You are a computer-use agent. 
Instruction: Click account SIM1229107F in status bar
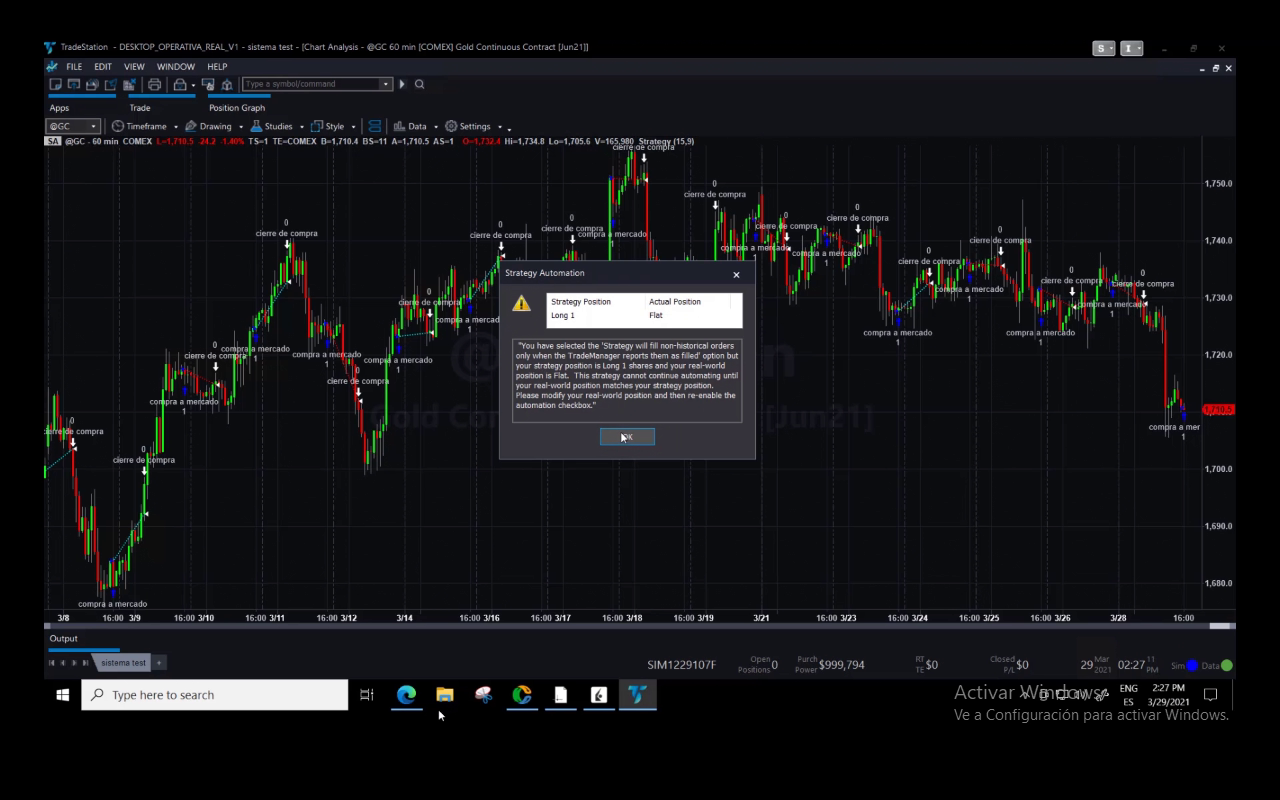[682, 664]
